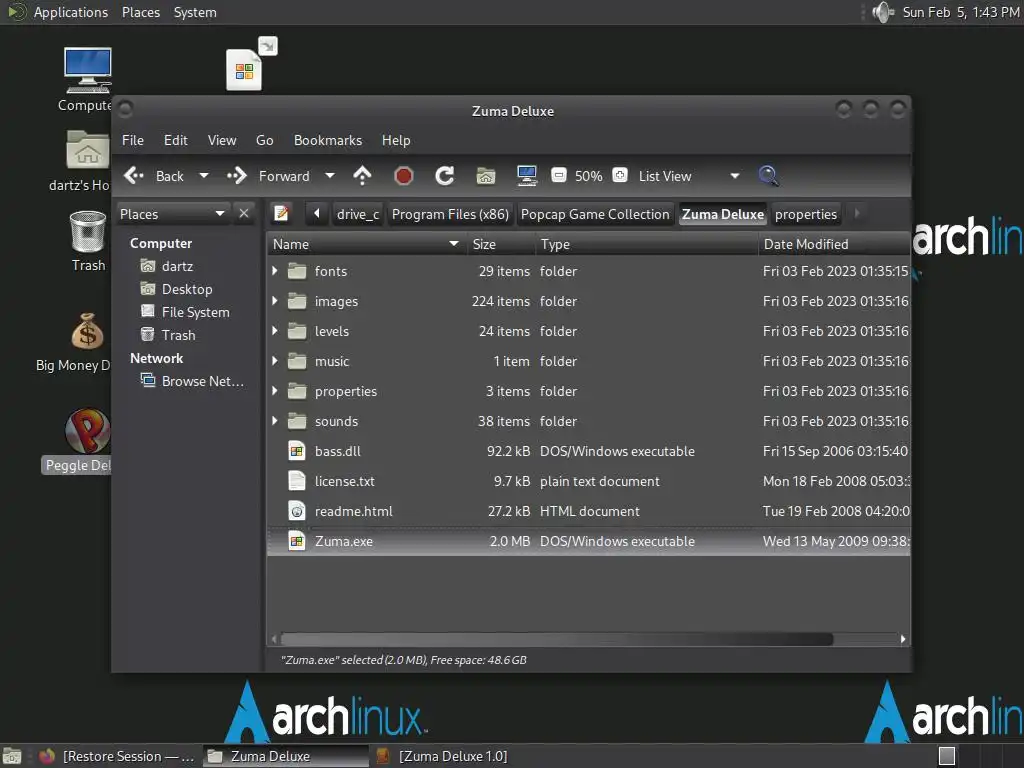1024x768 pixels.
Task: Open File System in the sidebar
Action: [195, 312]
